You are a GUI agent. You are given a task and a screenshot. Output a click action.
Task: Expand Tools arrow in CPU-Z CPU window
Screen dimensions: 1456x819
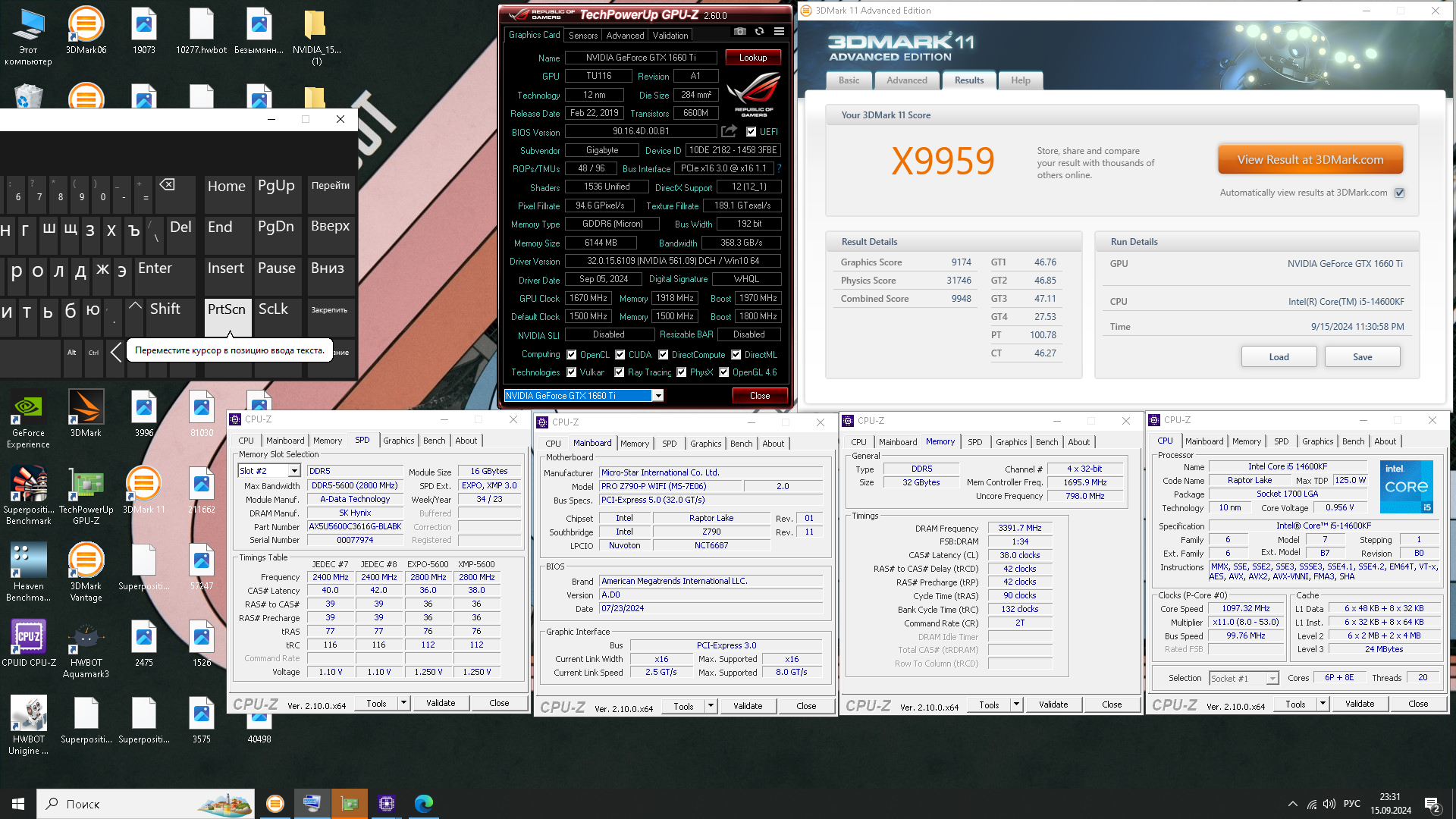(1323, 704)
